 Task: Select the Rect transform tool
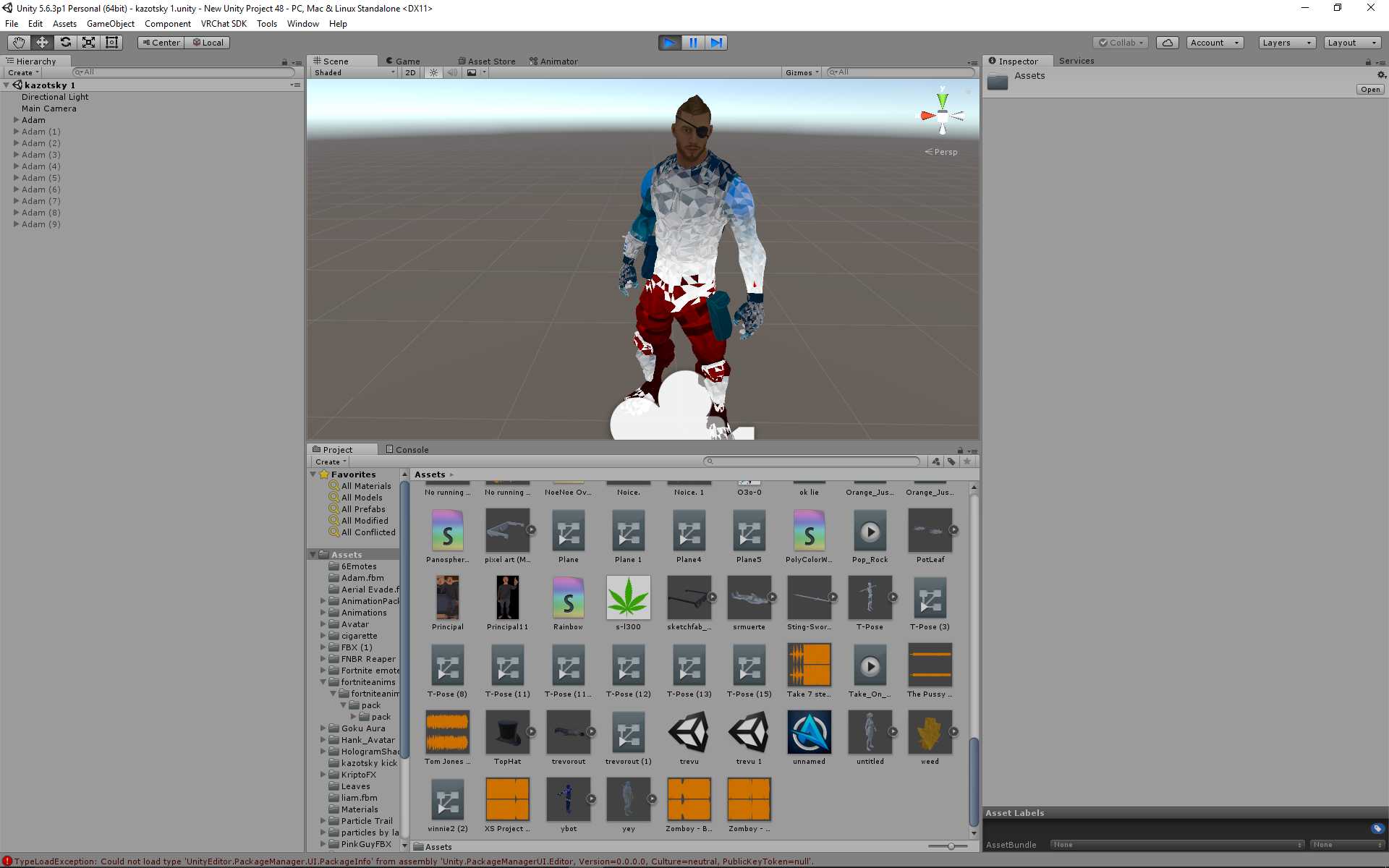click(x=111, y=43)
